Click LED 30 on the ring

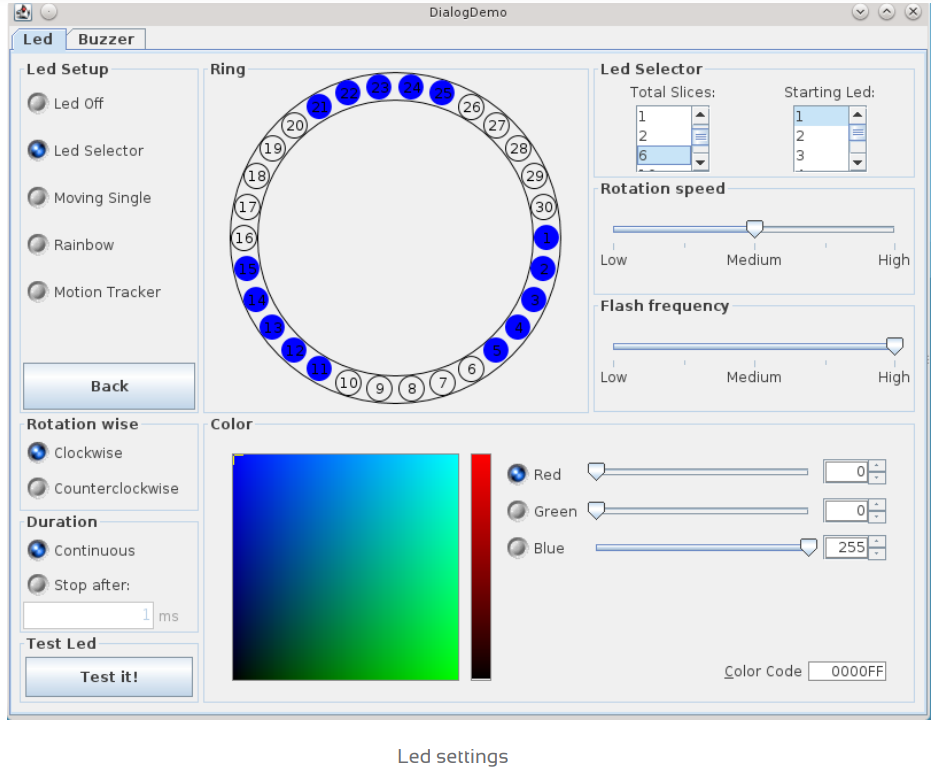tap(543, 207)
